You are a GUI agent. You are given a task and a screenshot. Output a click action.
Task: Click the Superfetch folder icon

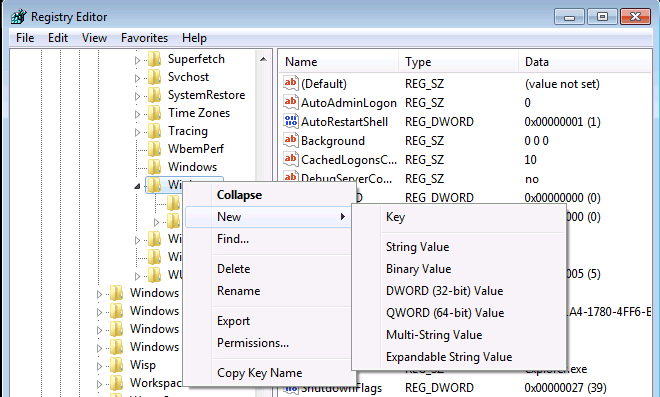pyautogui.click(x=154, y=59)
